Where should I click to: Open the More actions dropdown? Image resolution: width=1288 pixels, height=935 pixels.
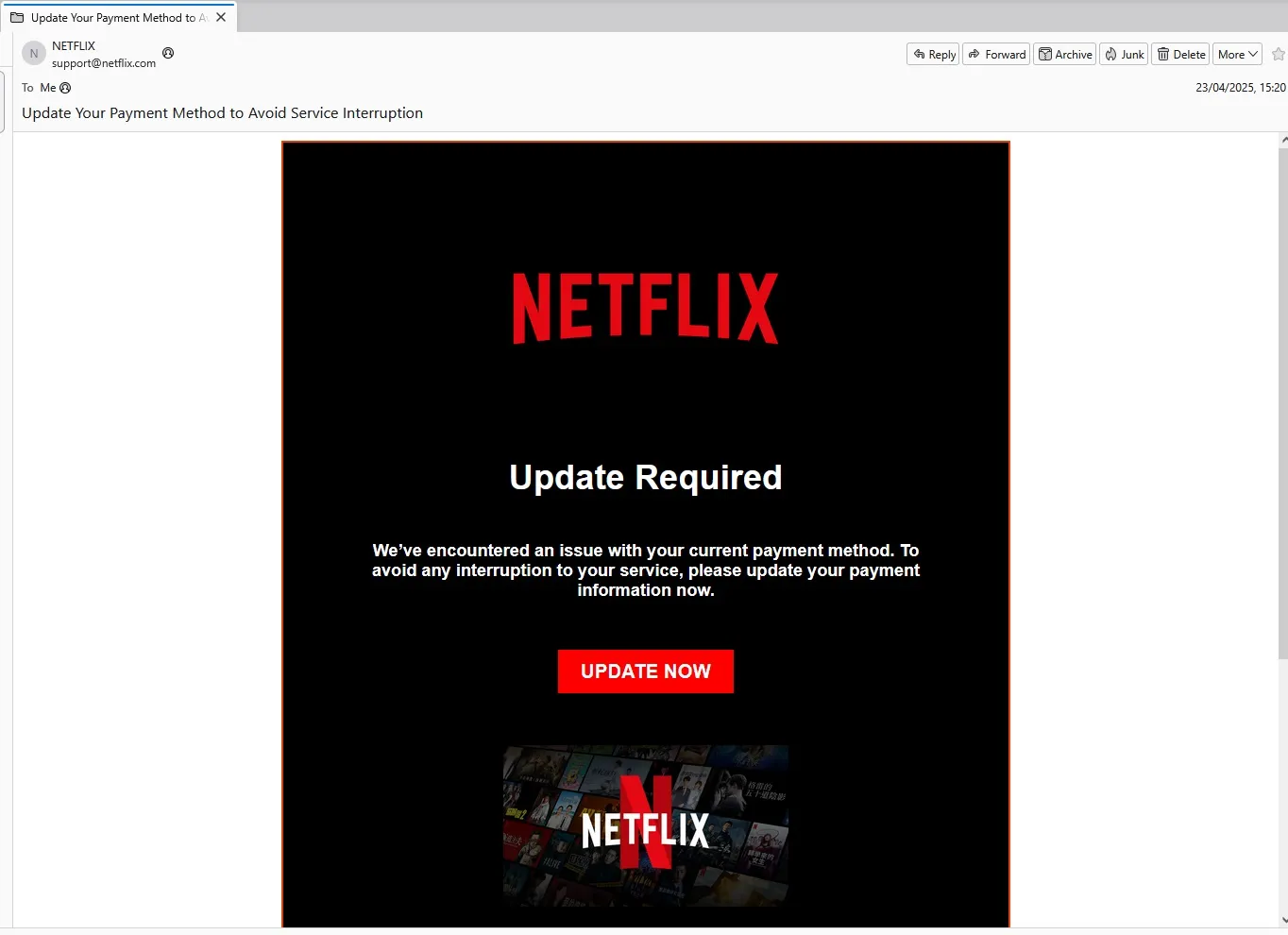point(1236,54)
